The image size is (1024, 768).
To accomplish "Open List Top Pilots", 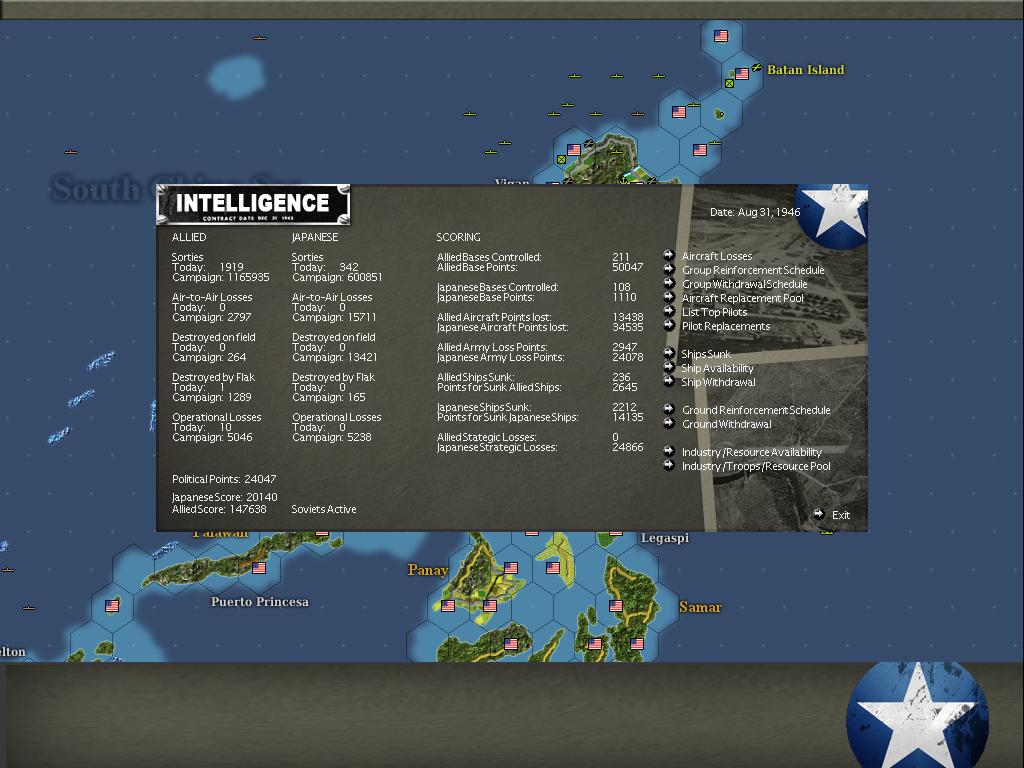I will pyautogui.click(x=714, y=312).
